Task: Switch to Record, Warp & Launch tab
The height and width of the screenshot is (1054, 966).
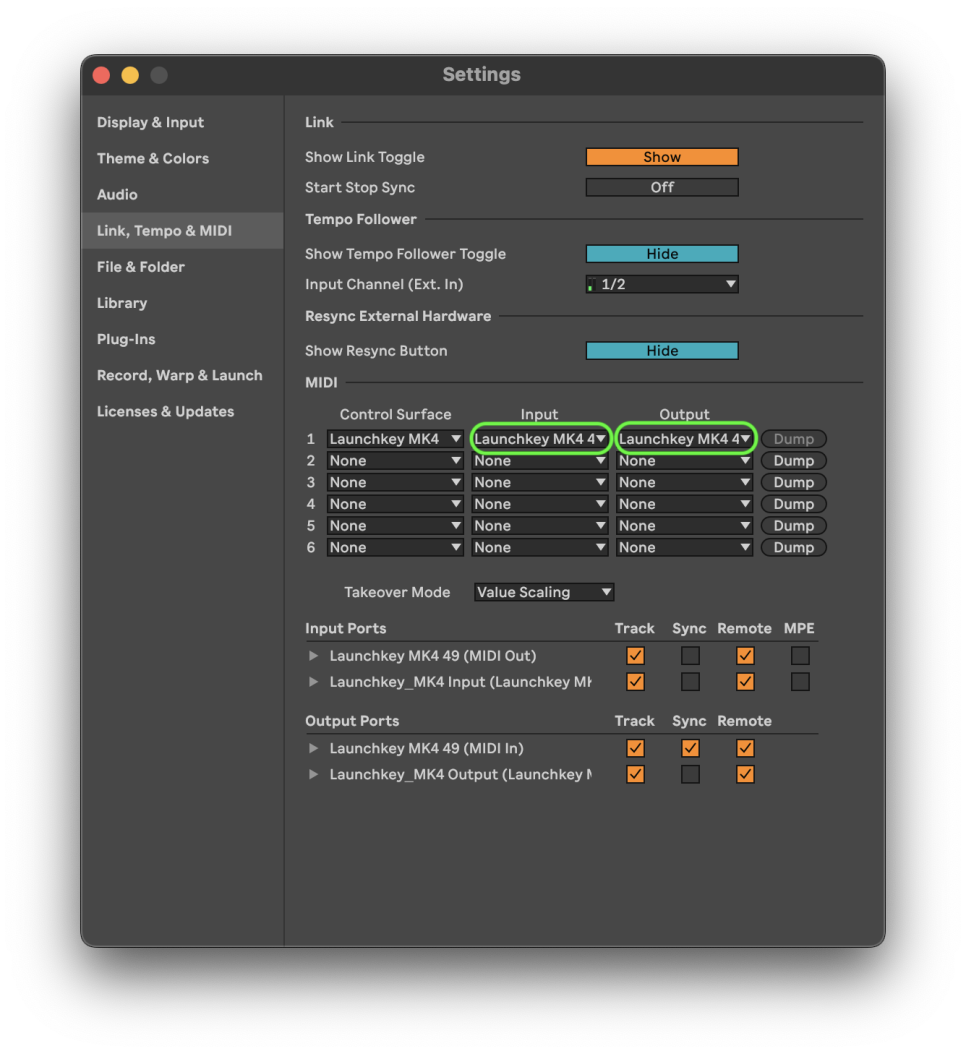Action: (179, 375)
